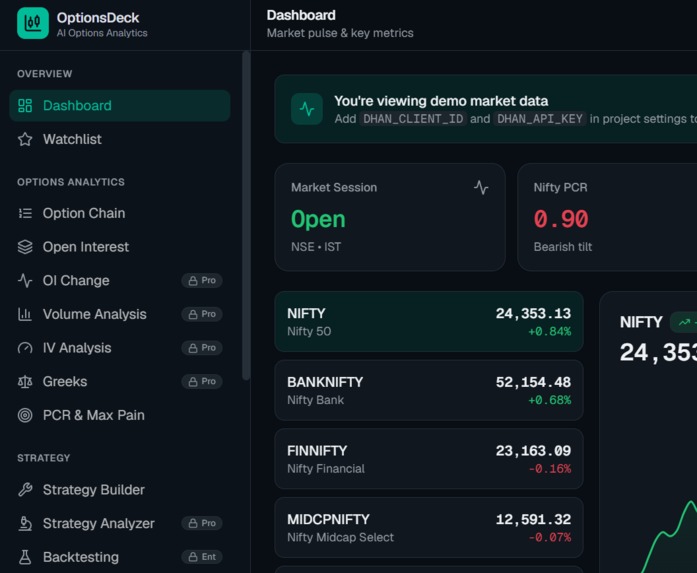
Task: Select the MIDCPNIFTY index card
Action: click(429, 528)
